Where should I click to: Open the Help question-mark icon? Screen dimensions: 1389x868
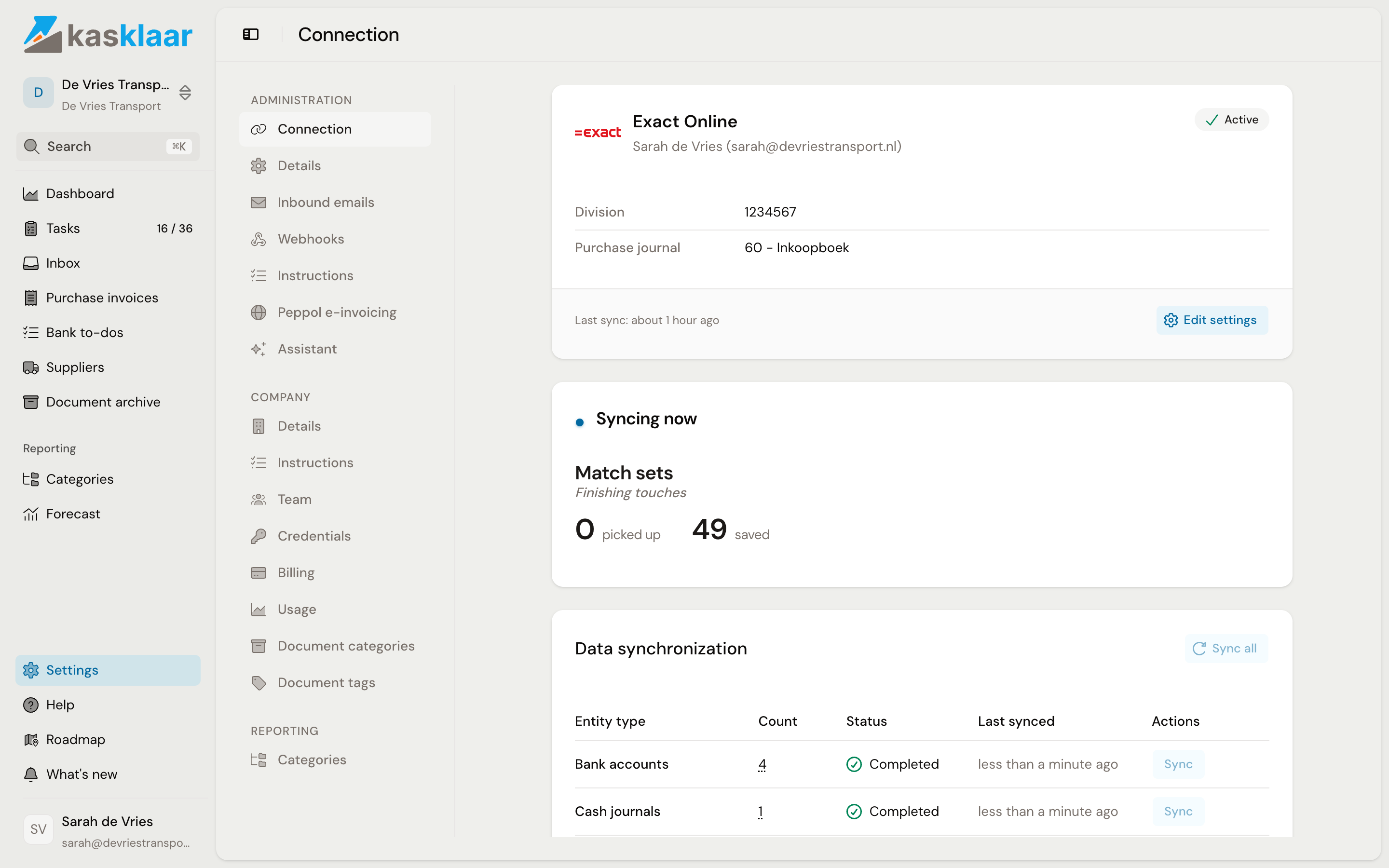(x=30, y=705)
